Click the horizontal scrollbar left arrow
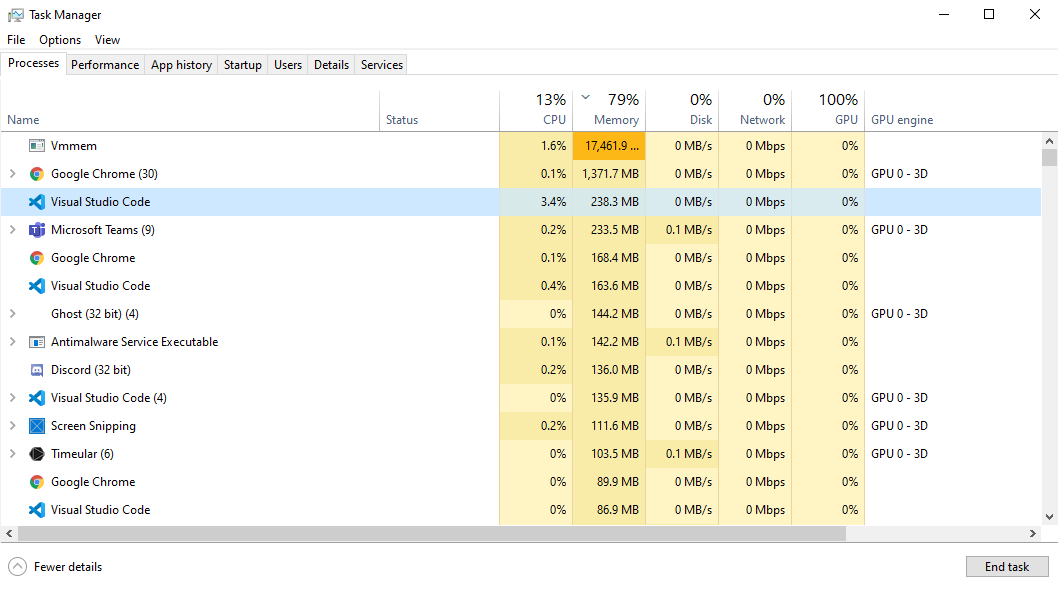 pos(9,533)
